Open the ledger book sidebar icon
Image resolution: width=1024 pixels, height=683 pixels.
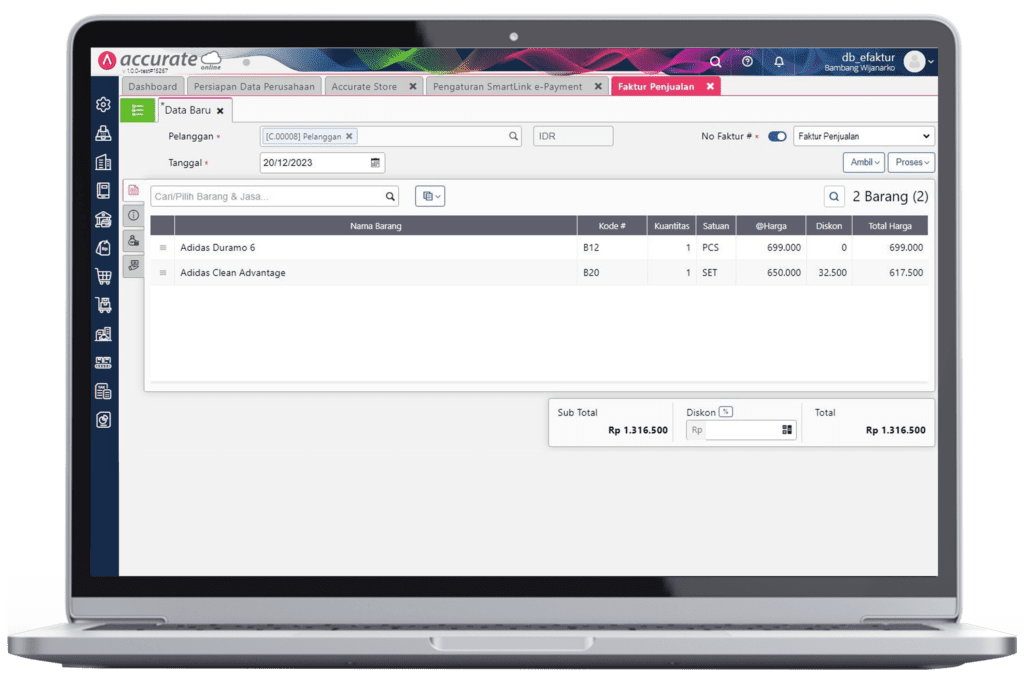pyautogui.click(x=103, y=191)
